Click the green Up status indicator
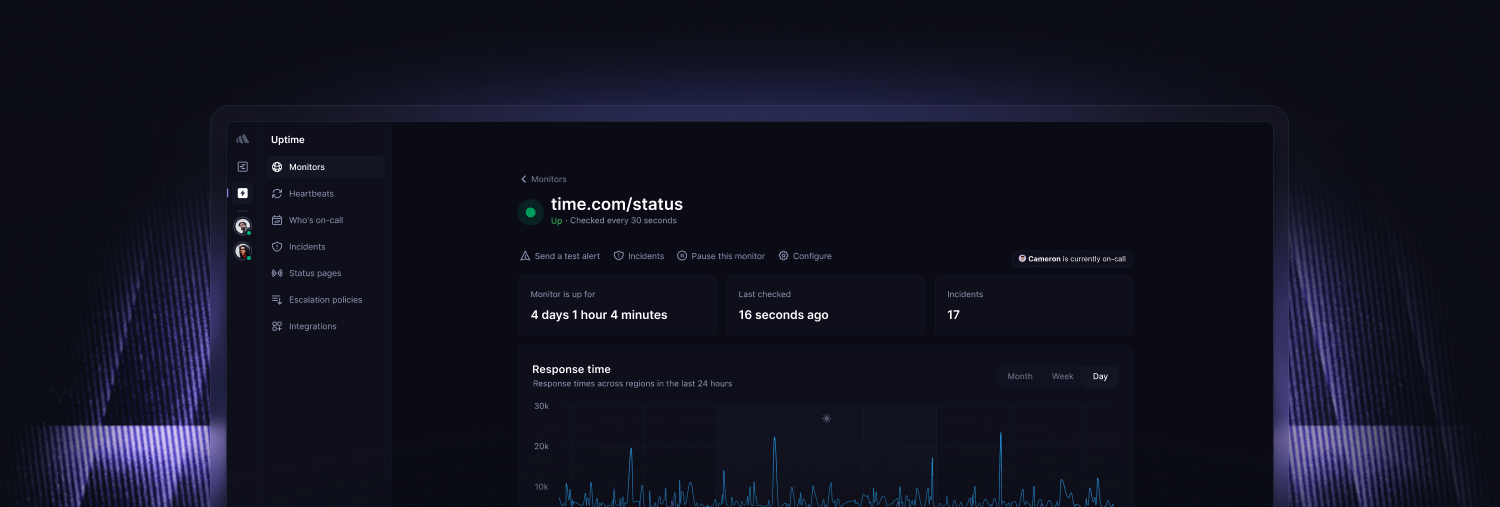Image resolution: width=1500 pixels, height=507 pixels. 530,212
